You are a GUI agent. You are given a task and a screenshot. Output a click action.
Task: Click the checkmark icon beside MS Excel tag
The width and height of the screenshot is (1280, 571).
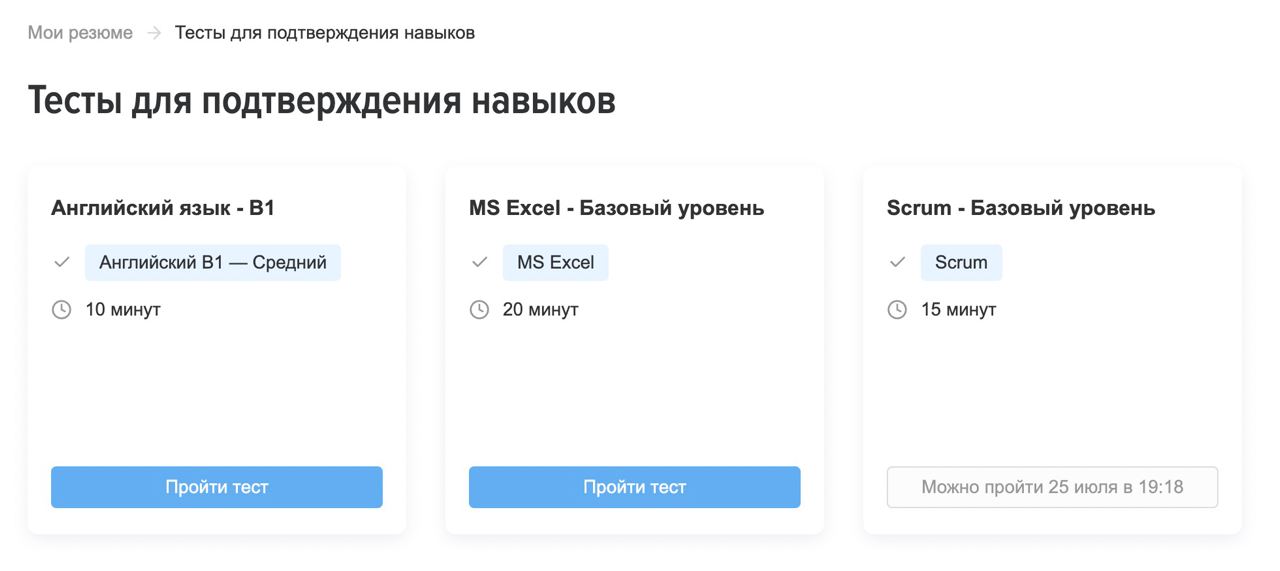tap(480, 263)
